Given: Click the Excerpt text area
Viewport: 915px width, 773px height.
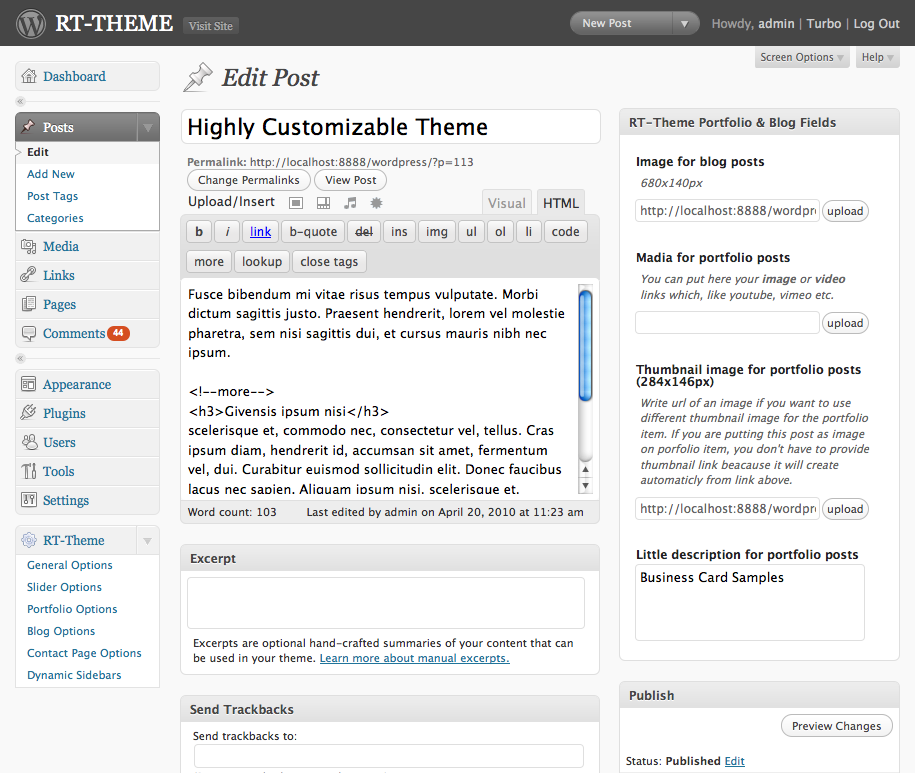Looking at the screenshot, I should tap(386, 603).
